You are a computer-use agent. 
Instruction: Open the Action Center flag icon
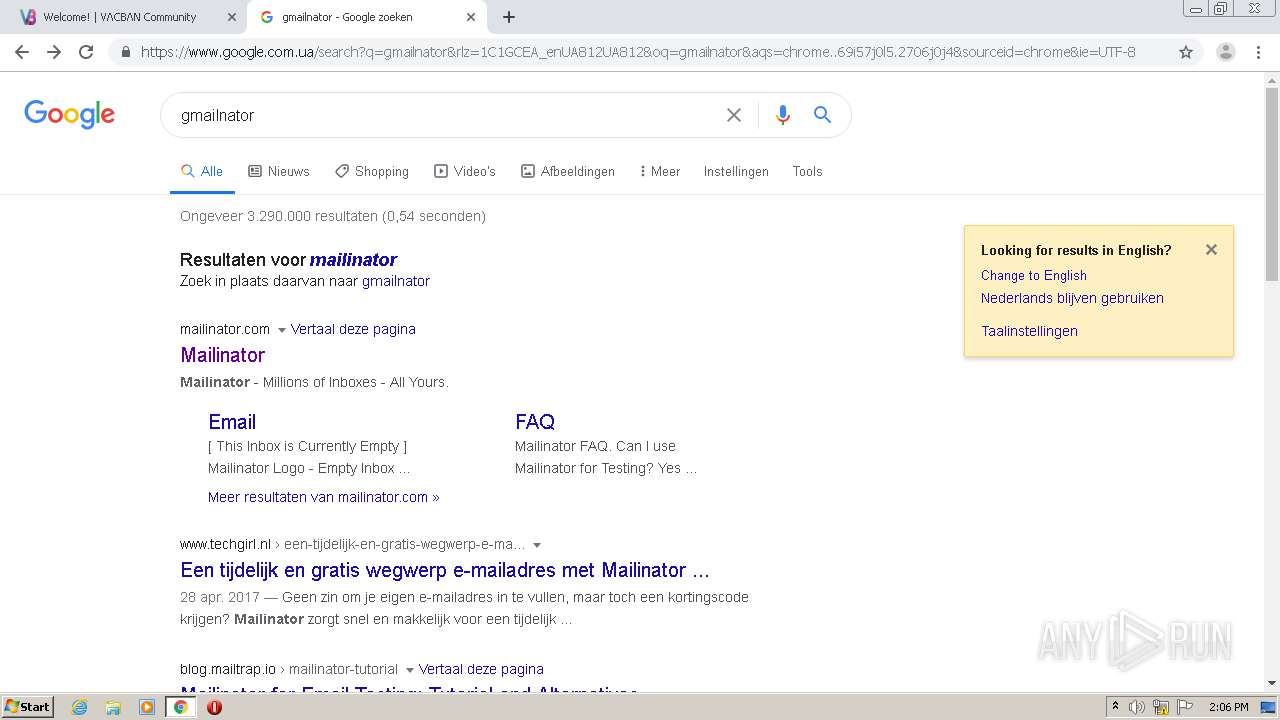(x=1185, y=707)
